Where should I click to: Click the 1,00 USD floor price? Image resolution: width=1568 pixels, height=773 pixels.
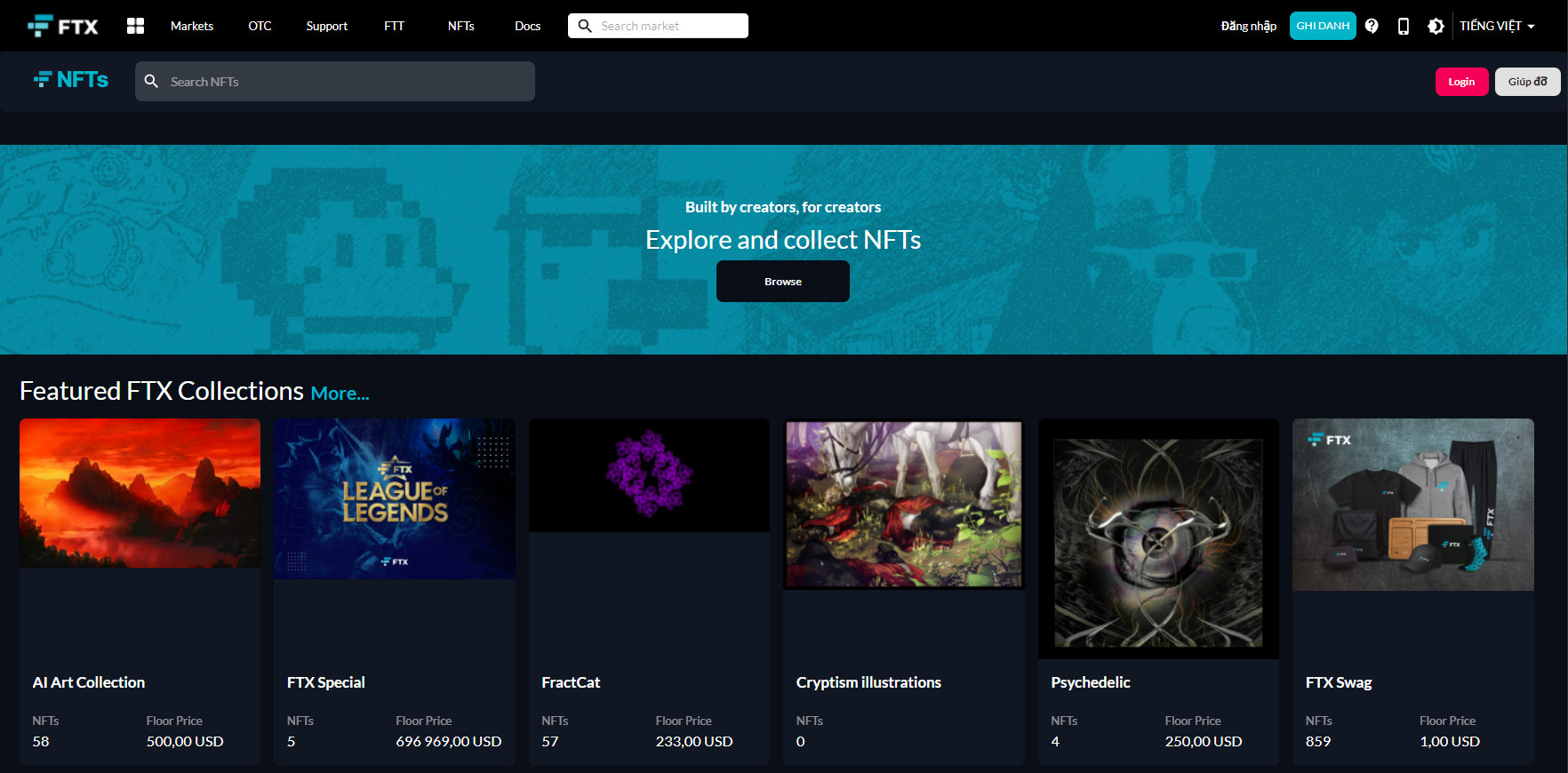(x=1450, y=741)
